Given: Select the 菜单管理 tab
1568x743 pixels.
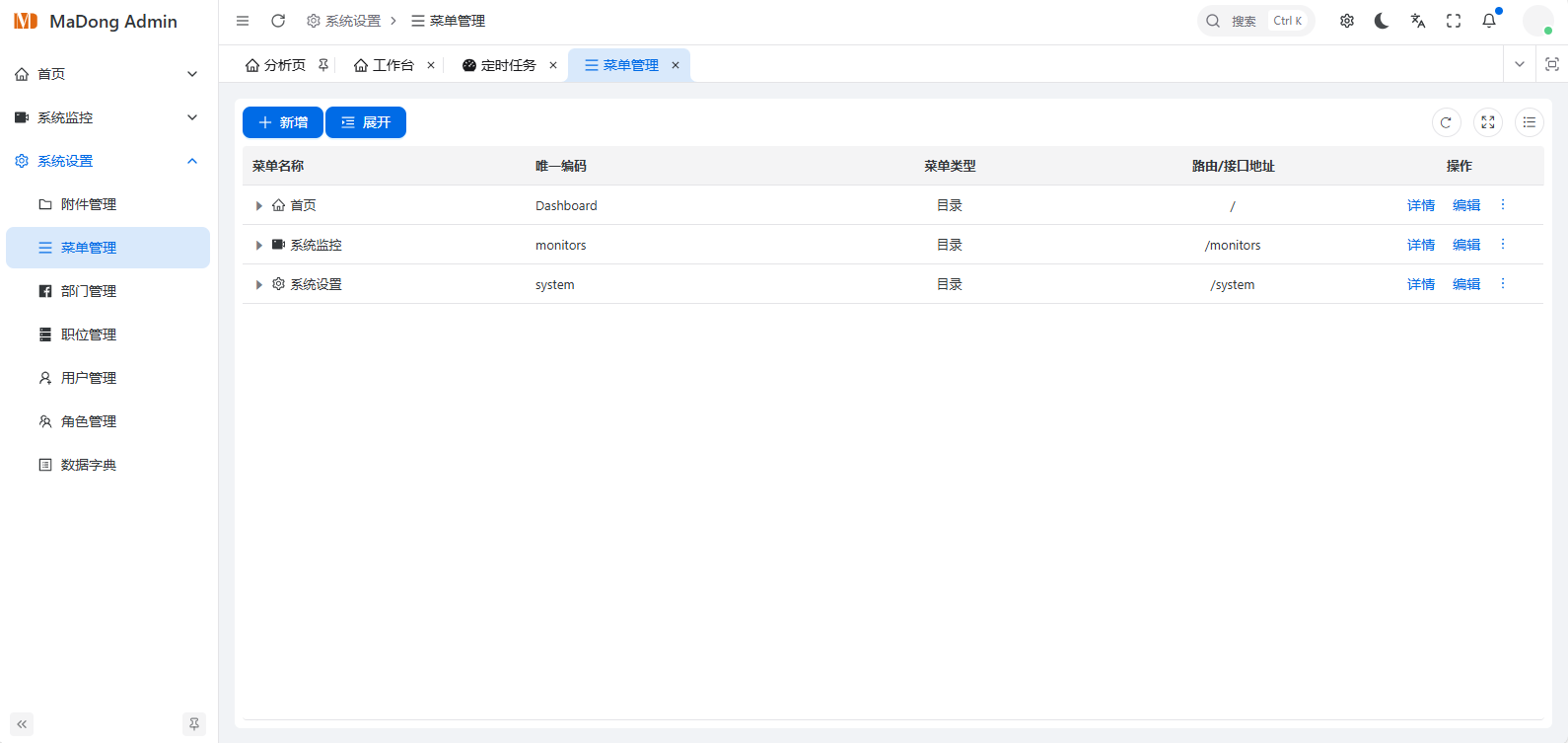Looking at the screenshot, I should click(x=629, y=65).
